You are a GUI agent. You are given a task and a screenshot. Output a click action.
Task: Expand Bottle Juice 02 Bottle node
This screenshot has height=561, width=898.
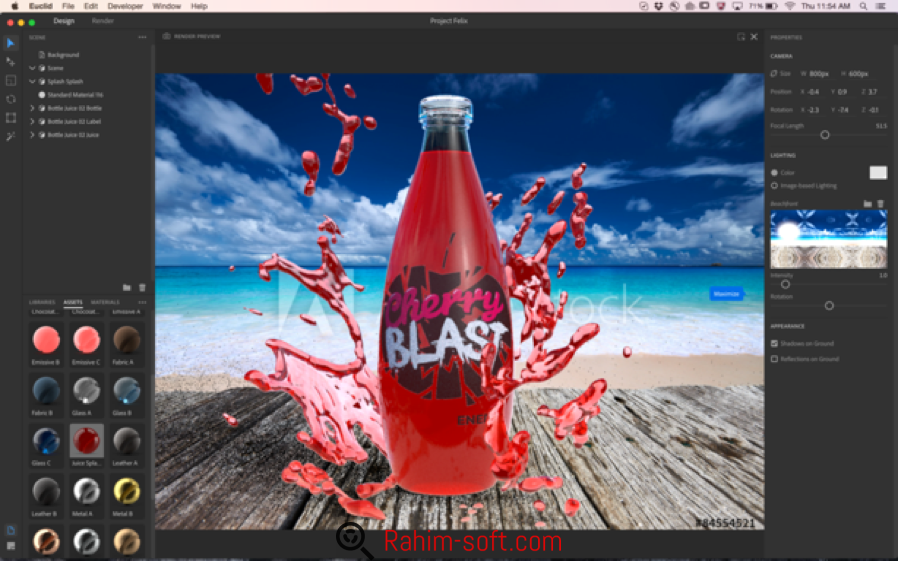pyautogui.click(x=32, y=108)
